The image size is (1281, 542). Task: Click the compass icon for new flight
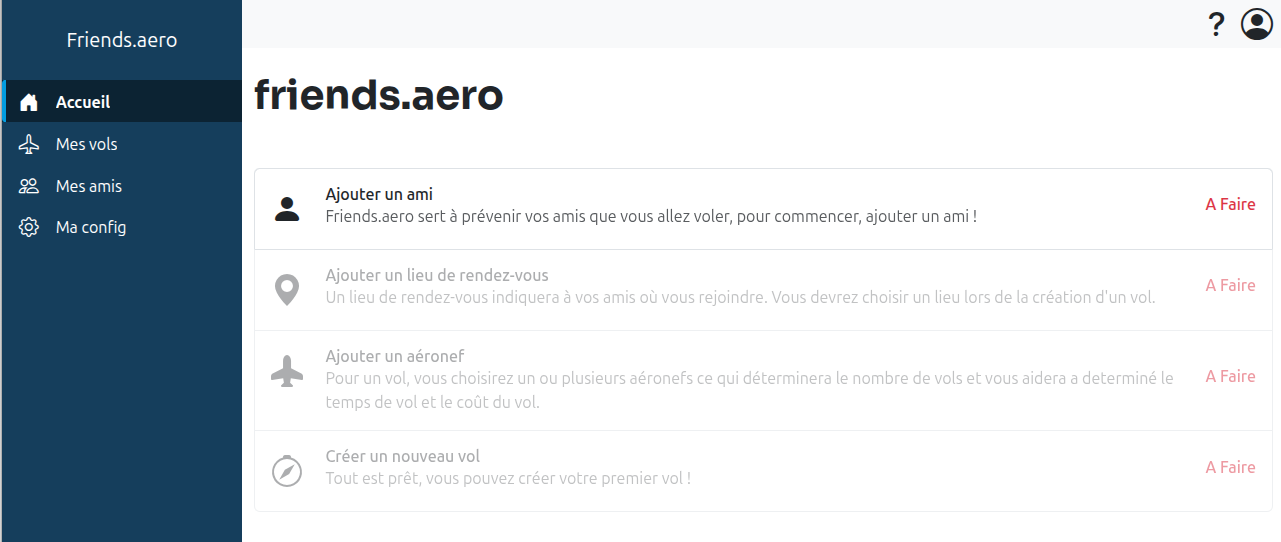coord(287,471)
